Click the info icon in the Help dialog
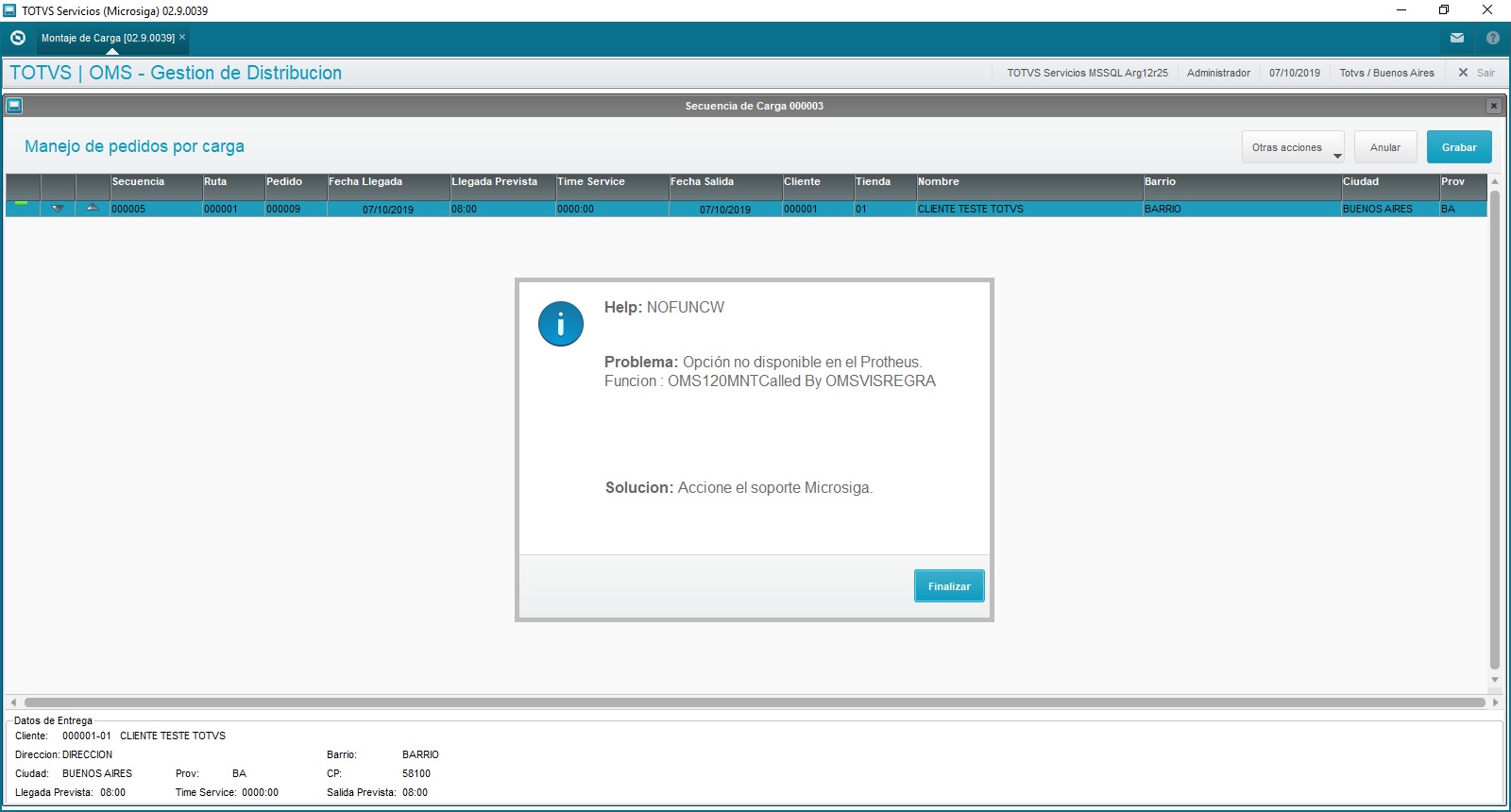1511x812 pixels. pos(561,324)
